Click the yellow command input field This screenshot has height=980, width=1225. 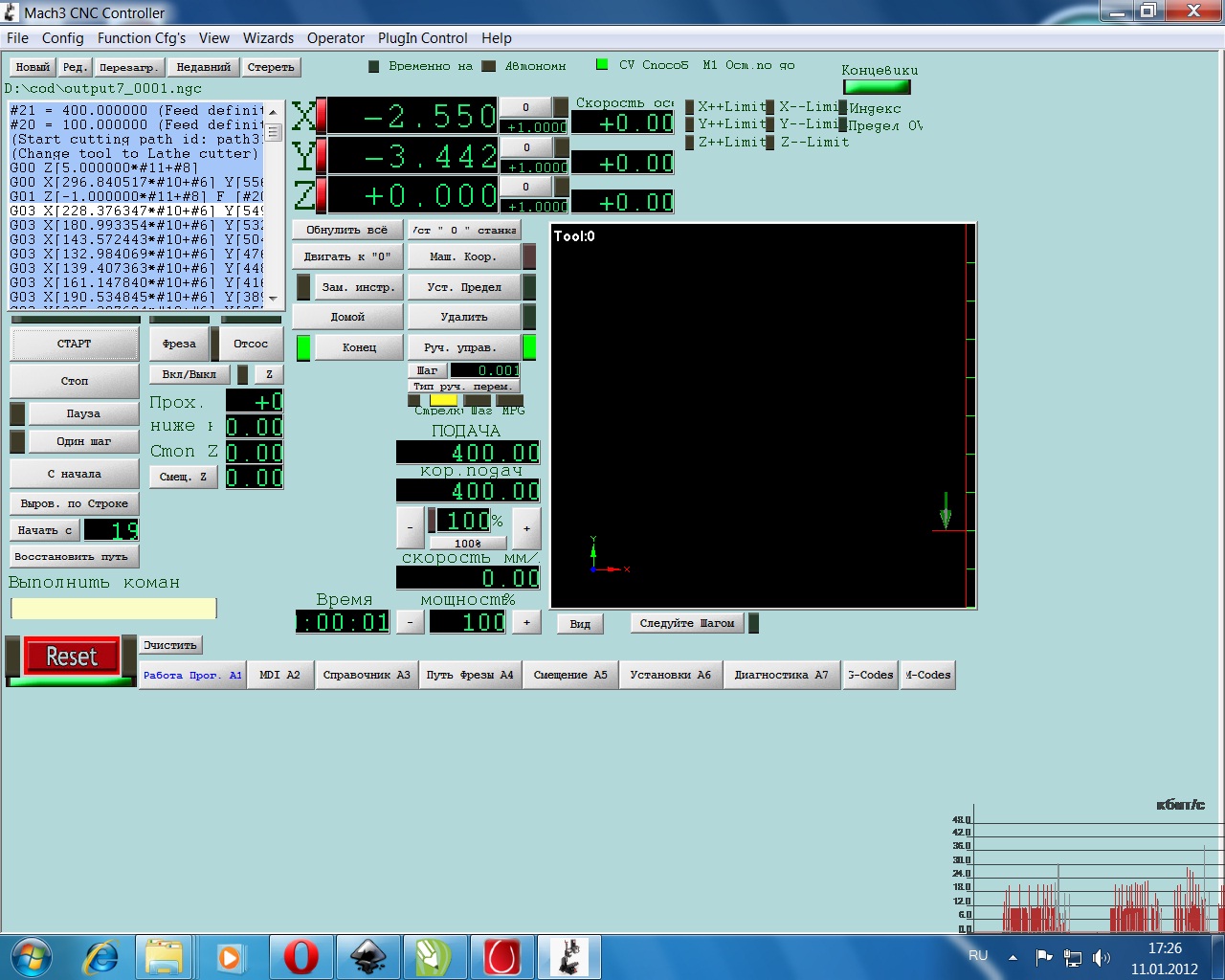pos(113,609)
